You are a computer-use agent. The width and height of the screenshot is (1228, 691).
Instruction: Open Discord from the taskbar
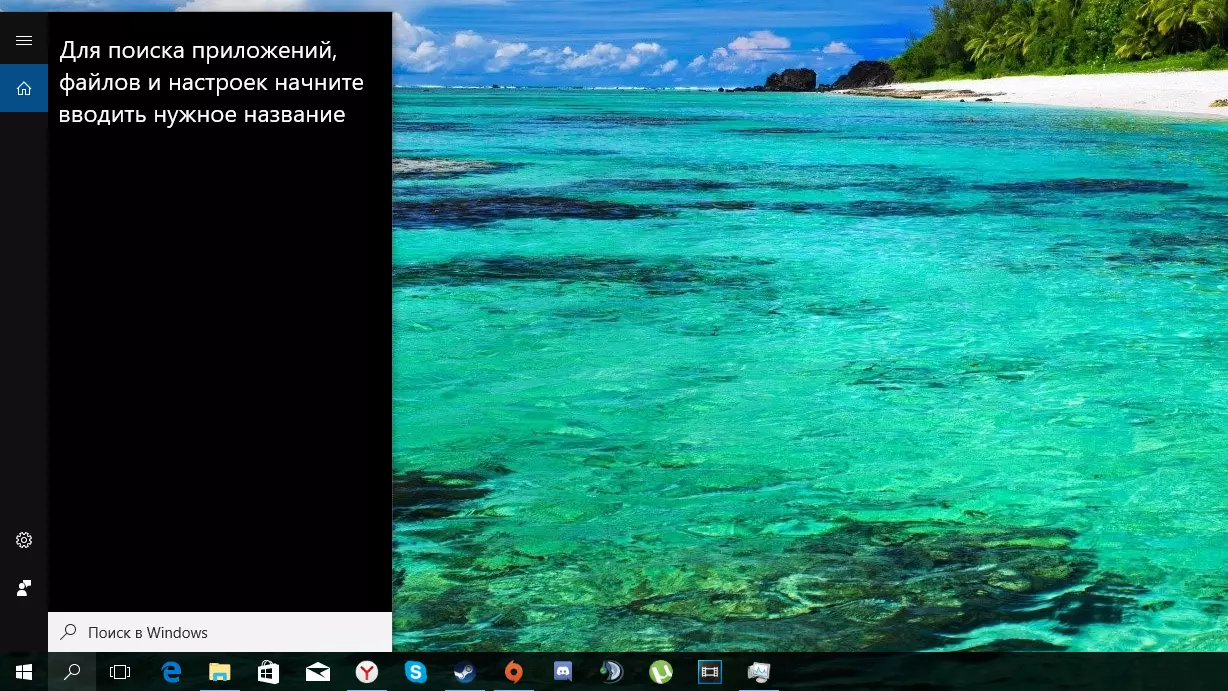click(x=563, y=672)
